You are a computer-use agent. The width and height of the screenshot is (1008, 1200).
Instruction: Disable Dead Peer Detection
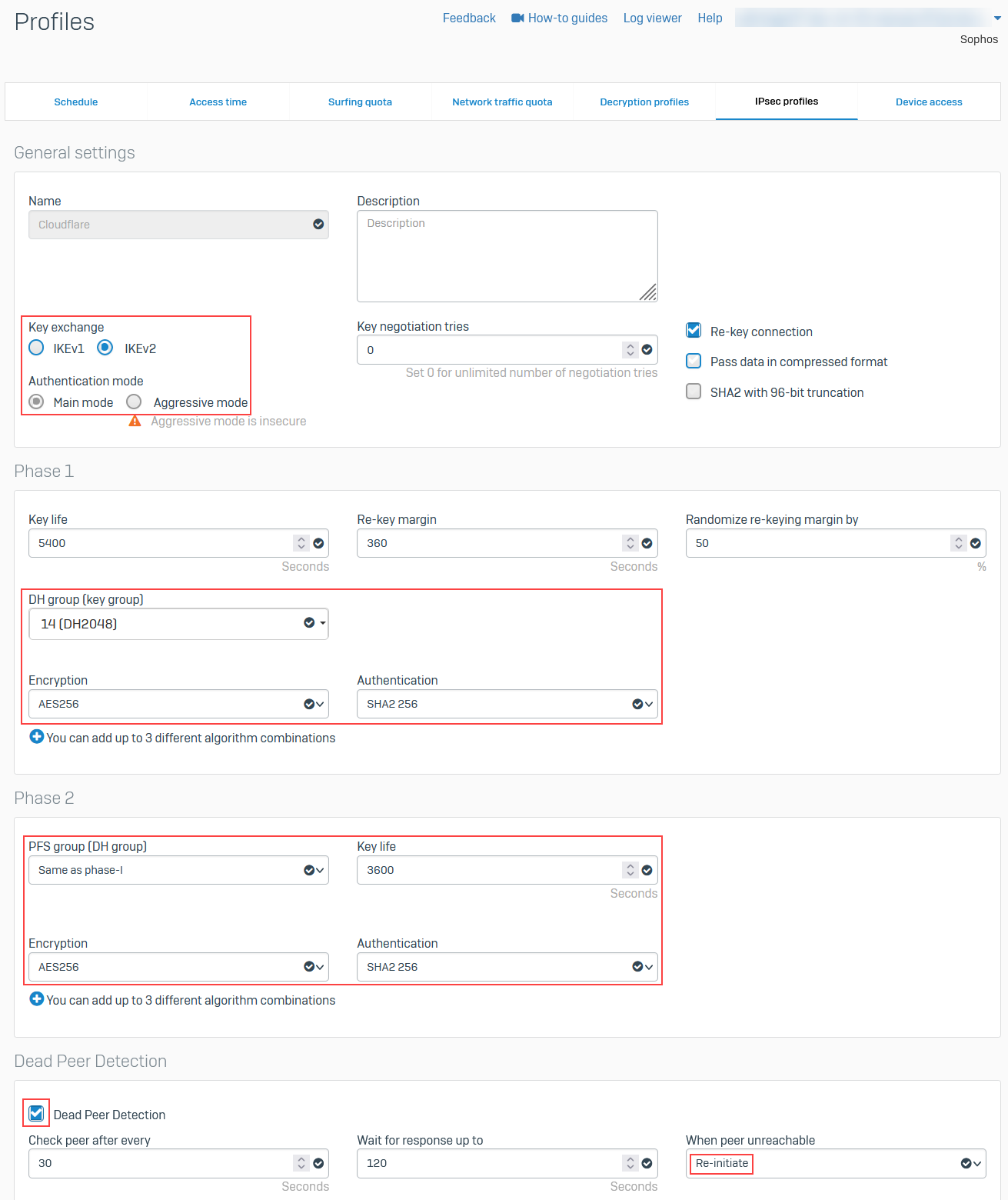coord(36,1113)
